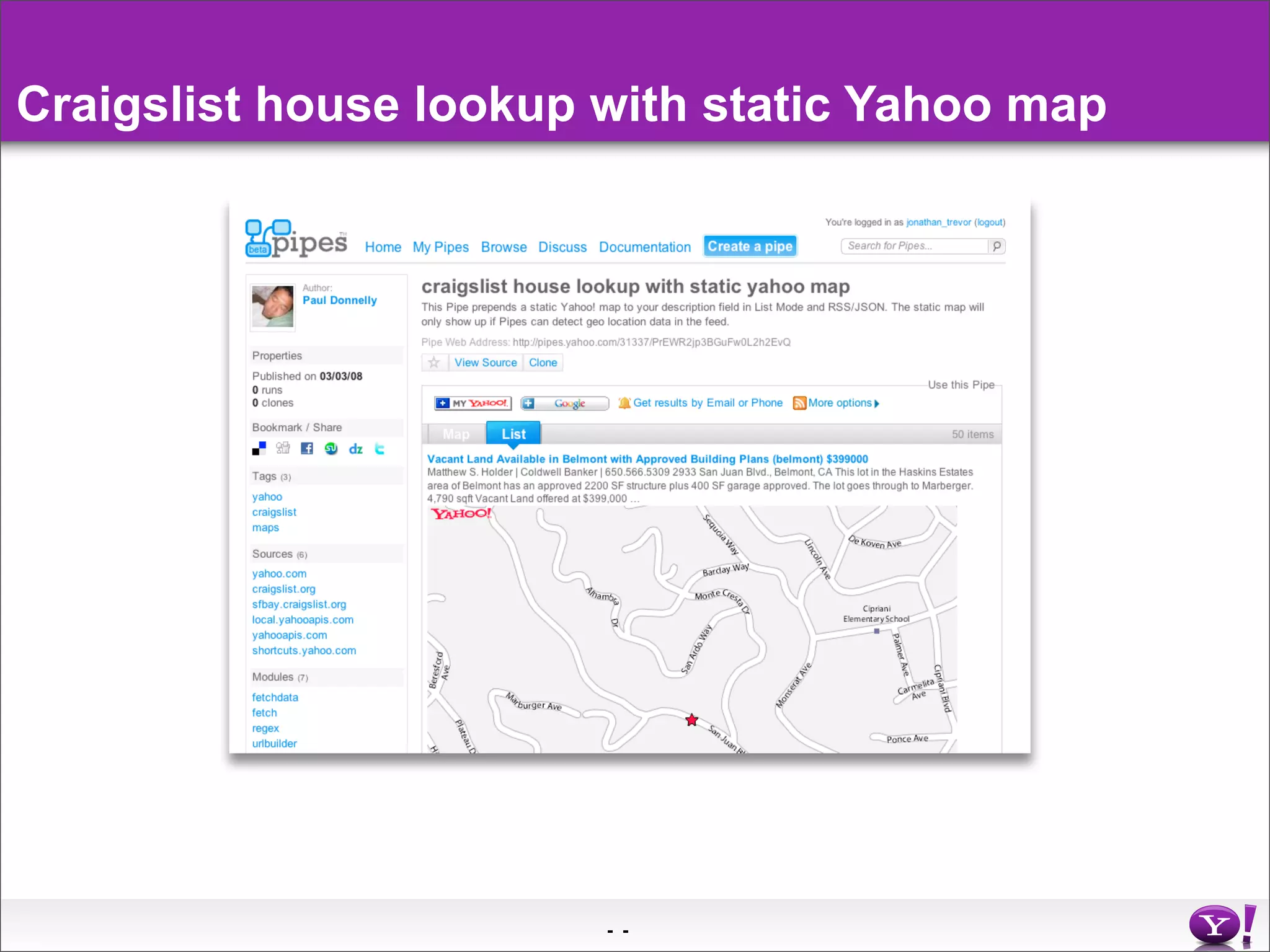
Task: Open sfbay.craigslist.org source link
Action: [x=299, y=605]
